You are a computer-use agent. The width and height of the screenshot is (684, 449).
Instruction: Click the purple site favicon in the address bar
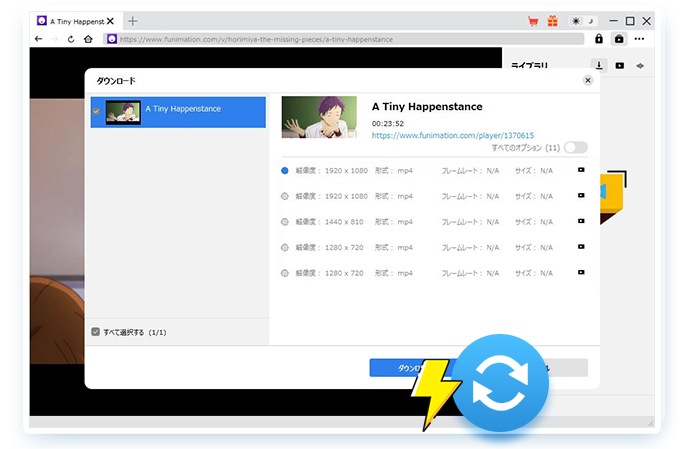click(112, 39)
